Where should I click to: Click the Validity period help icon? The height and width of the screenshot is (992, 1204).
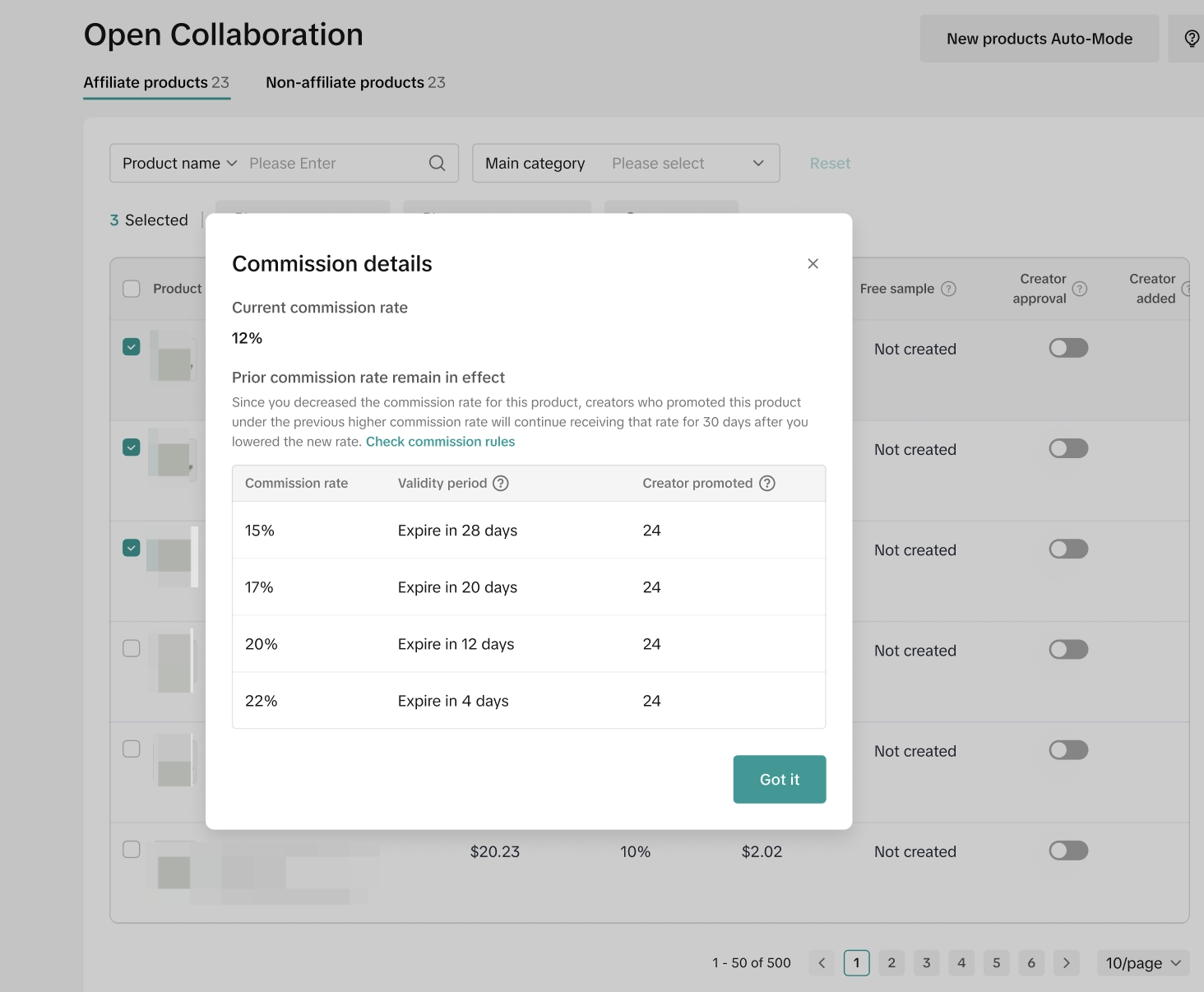point(500,484)
